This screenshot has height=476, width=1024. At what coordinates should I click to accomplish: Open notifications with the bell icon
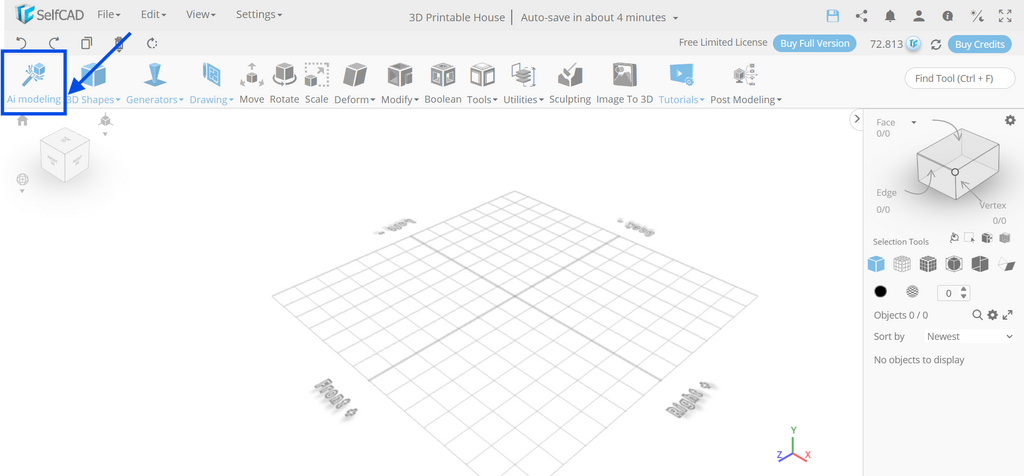[x=890, y=16]
